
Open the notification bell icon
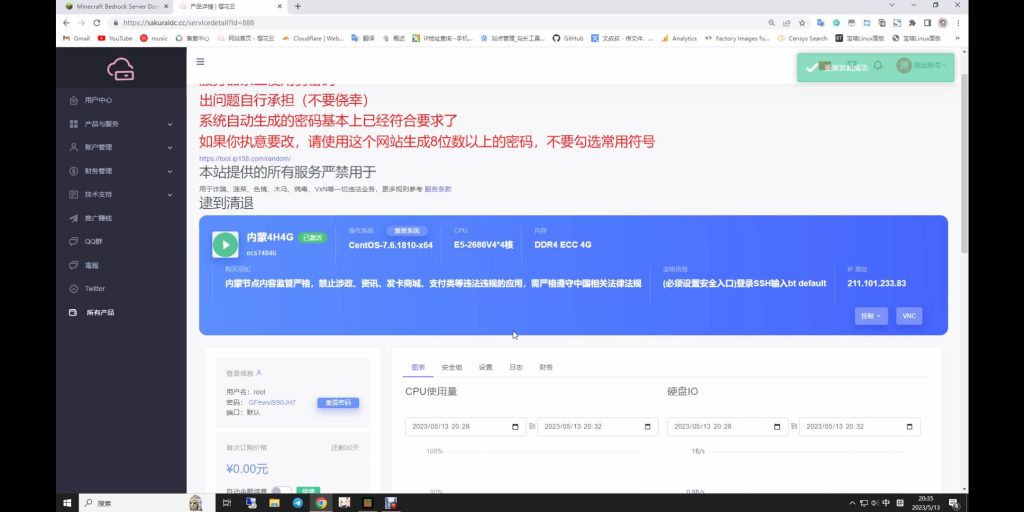(x=877, y=66)
